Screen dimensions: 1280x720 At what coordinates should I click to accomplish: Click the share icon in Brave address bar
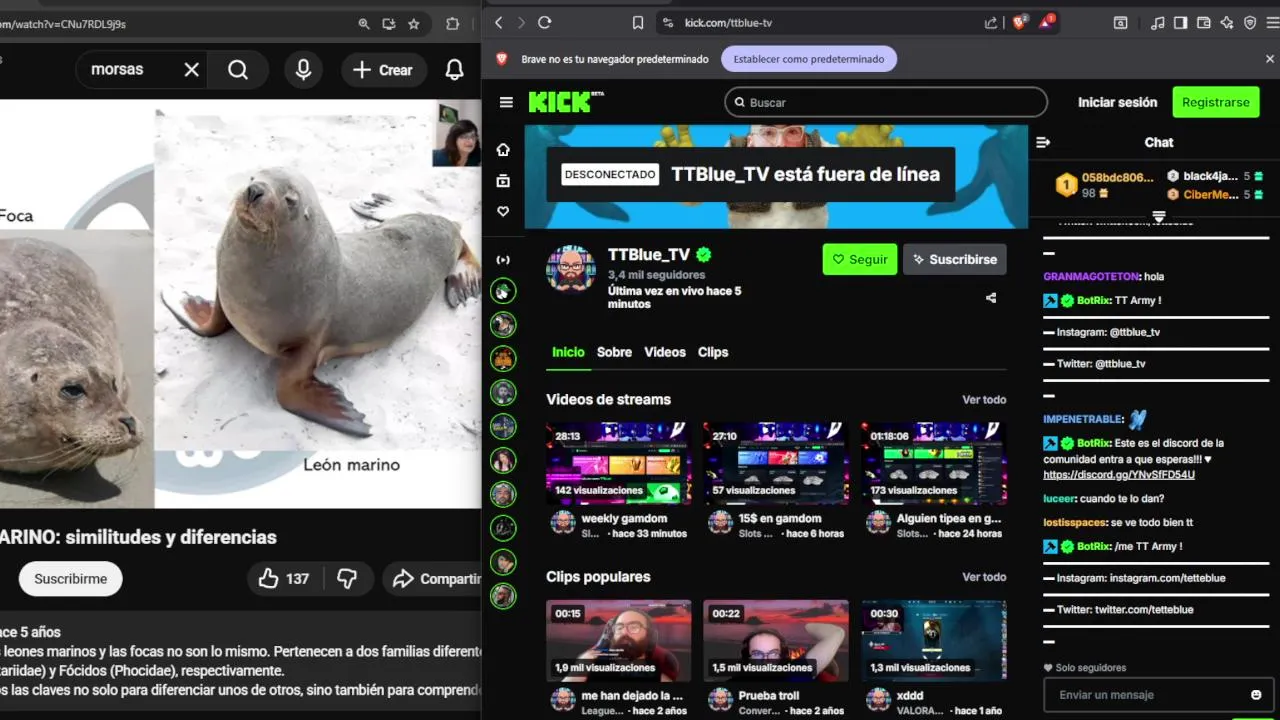[x=990, y=23]
